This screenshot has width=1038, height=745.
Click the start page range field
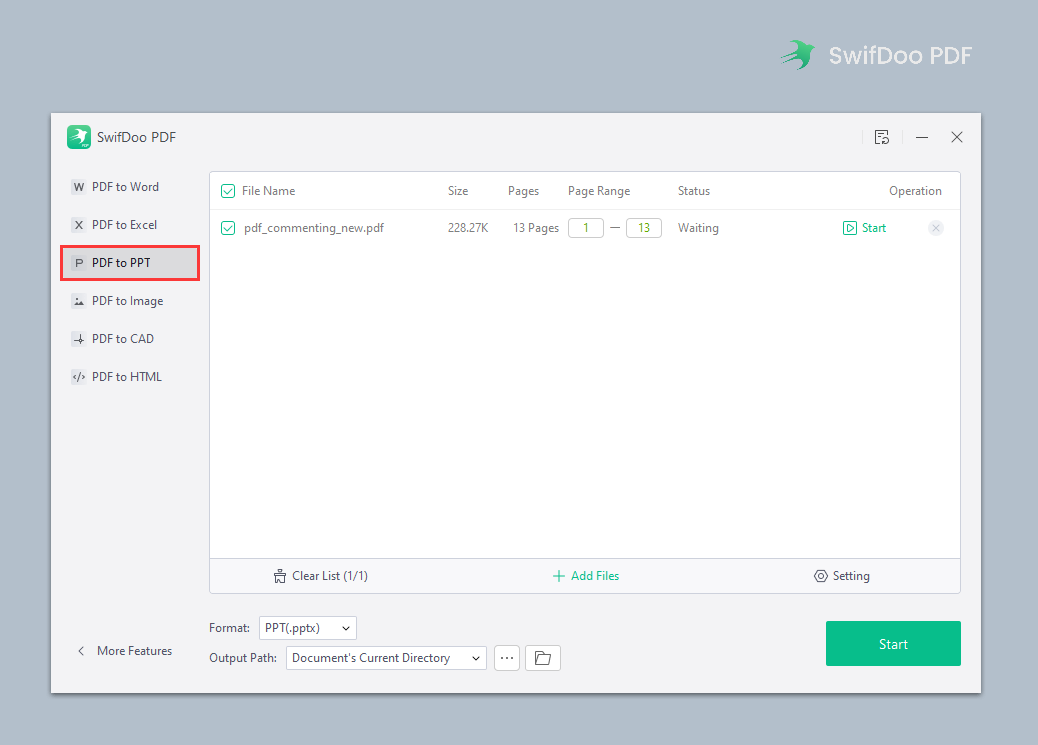click(x=585, y=228)
